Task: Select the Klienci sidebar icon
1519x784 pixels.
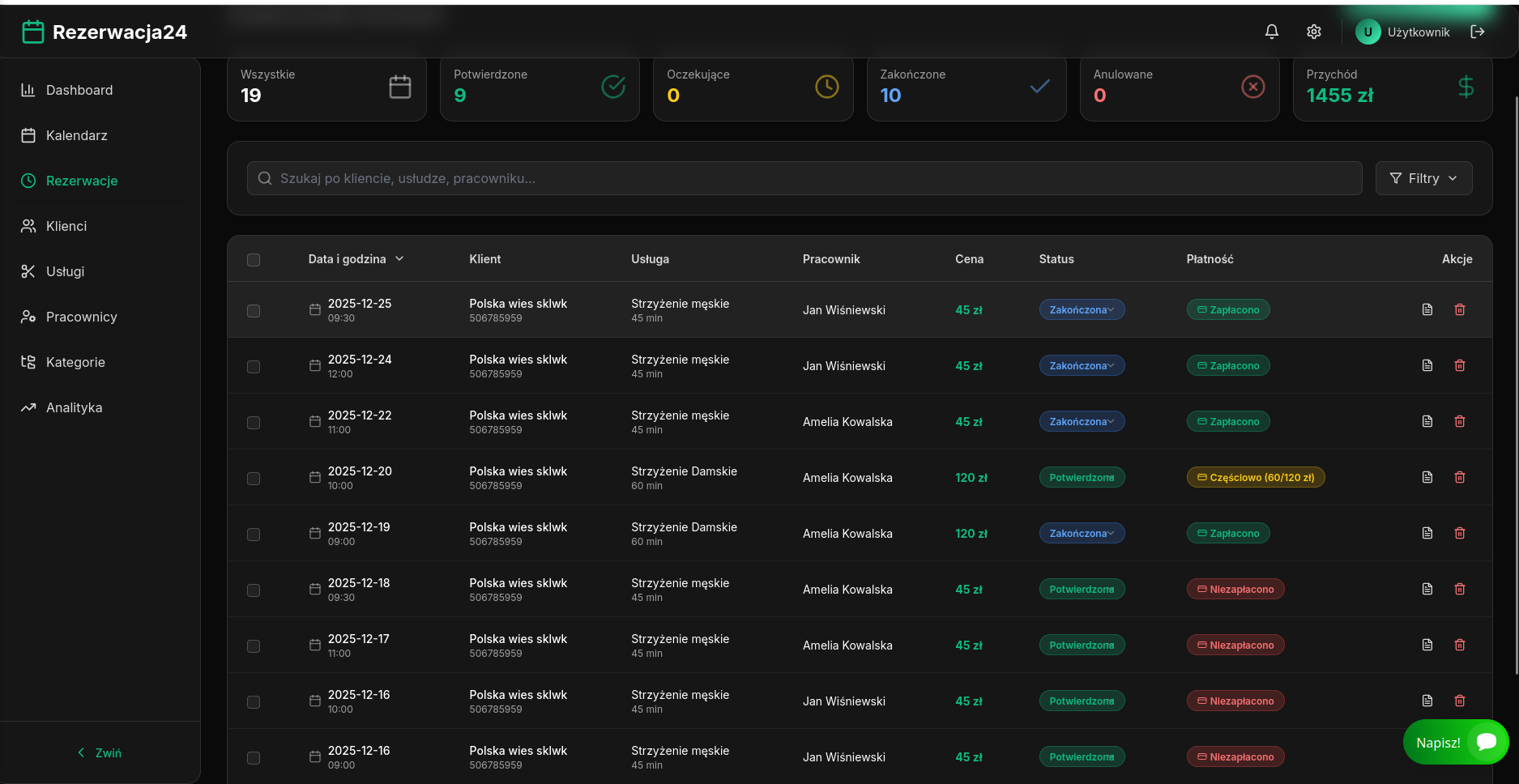Action: click(x=66, y=226)
